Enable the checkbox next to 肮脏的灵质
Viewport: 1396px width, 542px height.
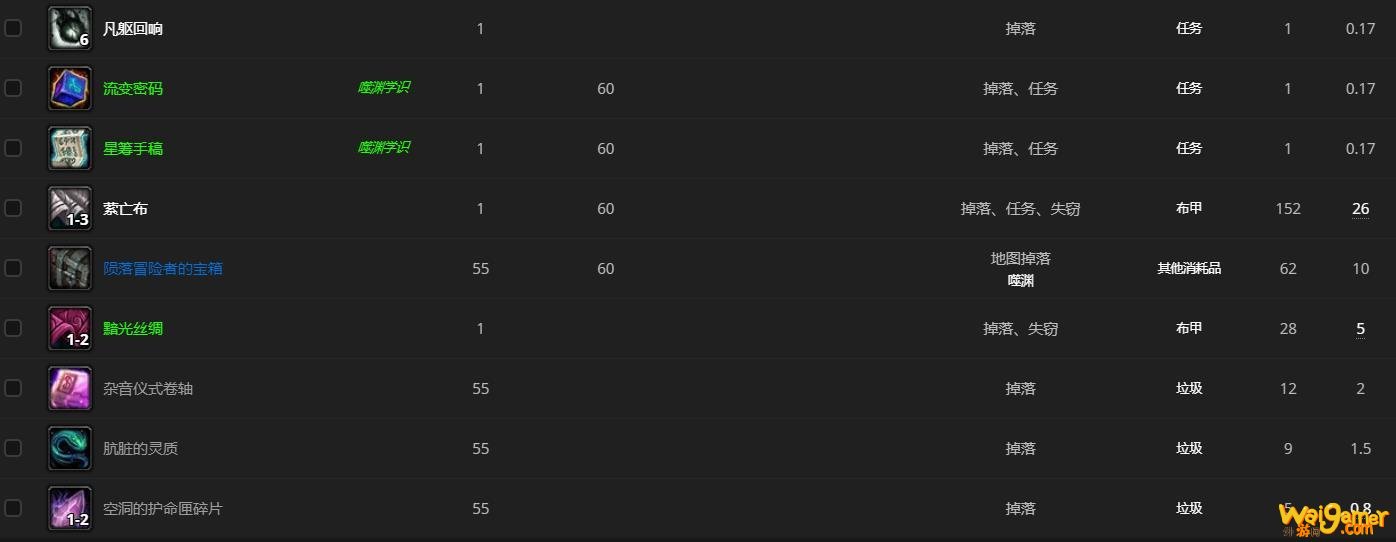point(13,448)
